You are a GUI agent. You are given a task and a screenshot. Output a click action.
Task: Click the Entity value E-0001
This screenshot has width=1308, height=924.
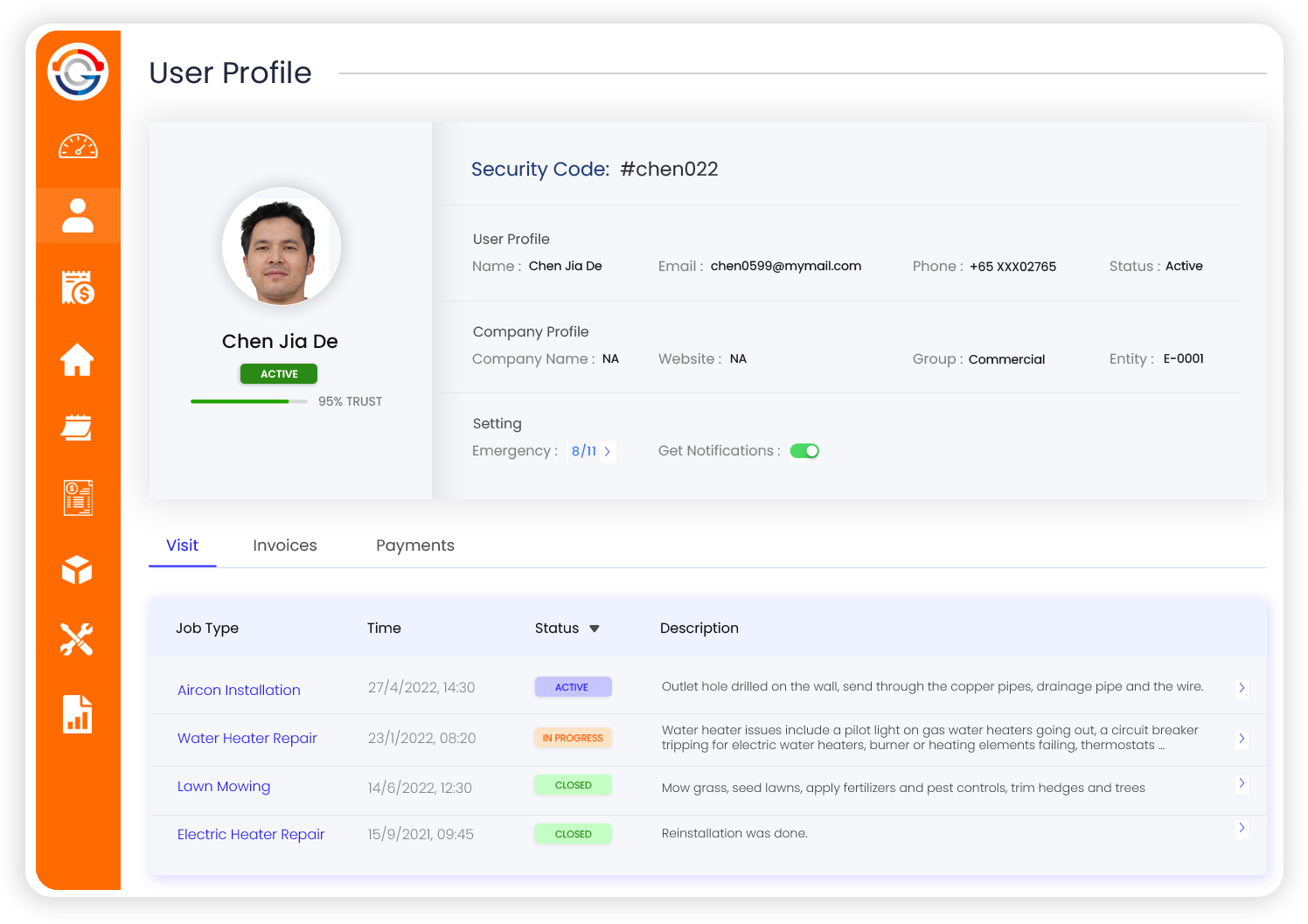click(1184, 358)
